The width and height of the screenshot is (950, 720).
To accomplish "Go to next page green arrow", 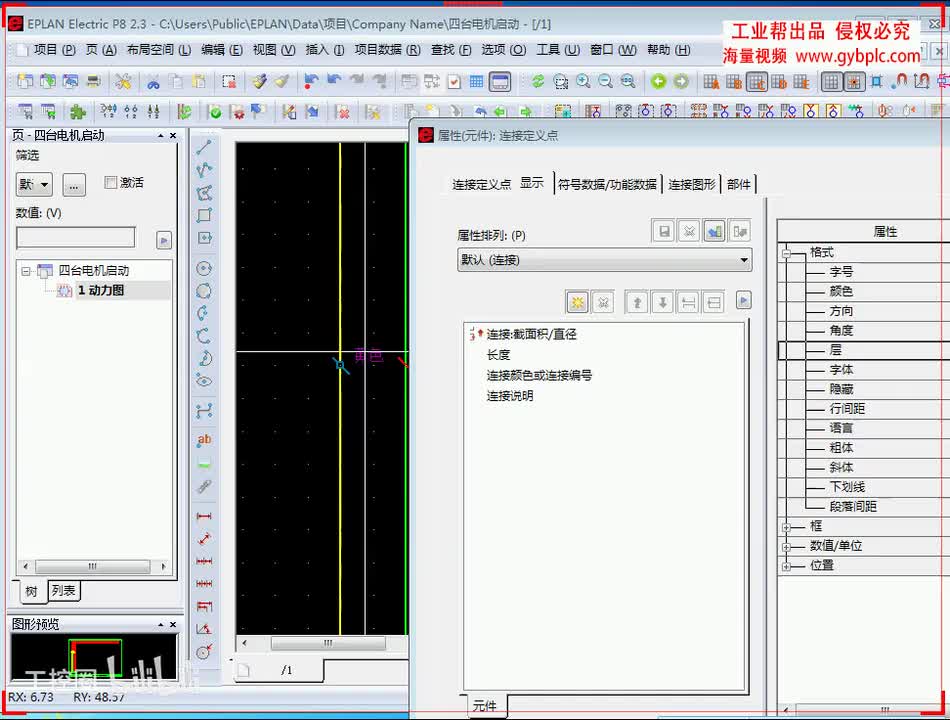I will click(681, 81).
